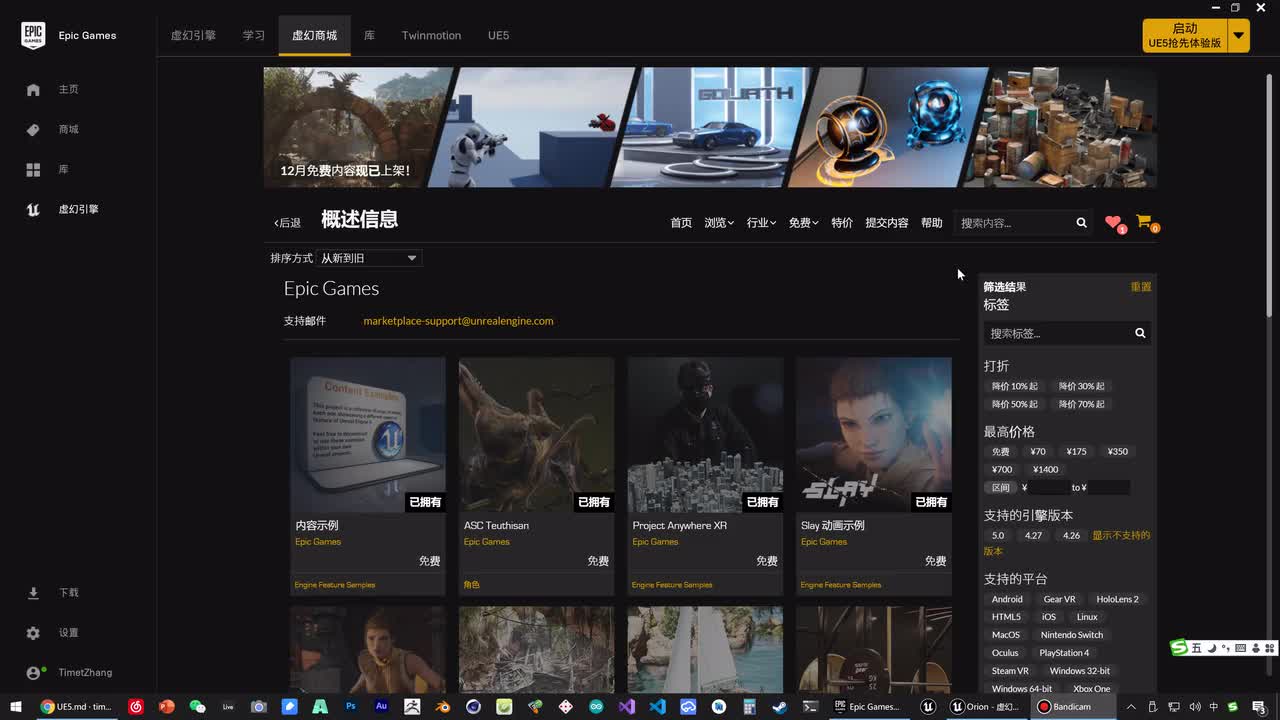Open the 主页 home icon in sidebar
This screenshot has height=720, width=1280.
[33, 90]
